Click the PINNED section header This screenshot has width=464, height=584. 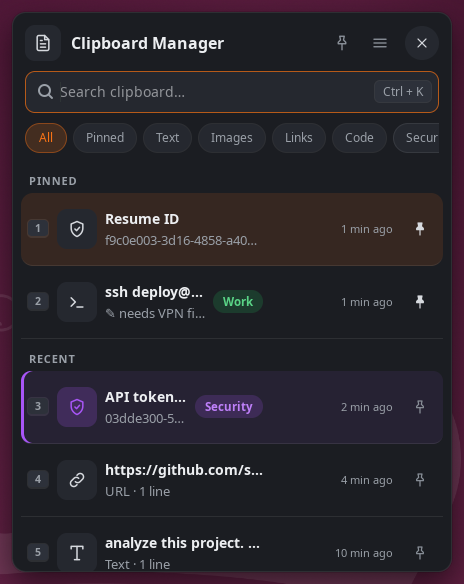click(x=53, y=181)
